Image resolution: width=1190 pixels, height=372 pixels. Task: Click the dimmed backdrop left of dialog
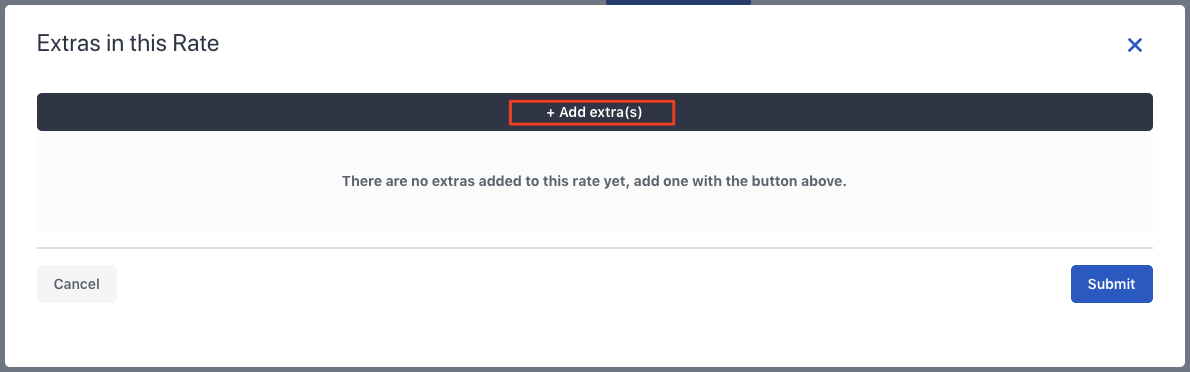pos(2,186)
